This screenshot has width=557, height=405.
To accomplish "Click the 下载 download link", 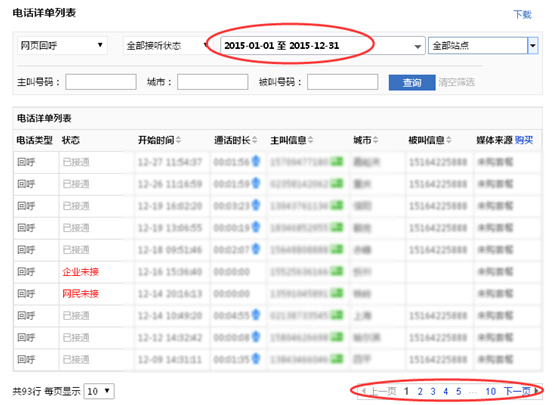I will coord(523,15).
